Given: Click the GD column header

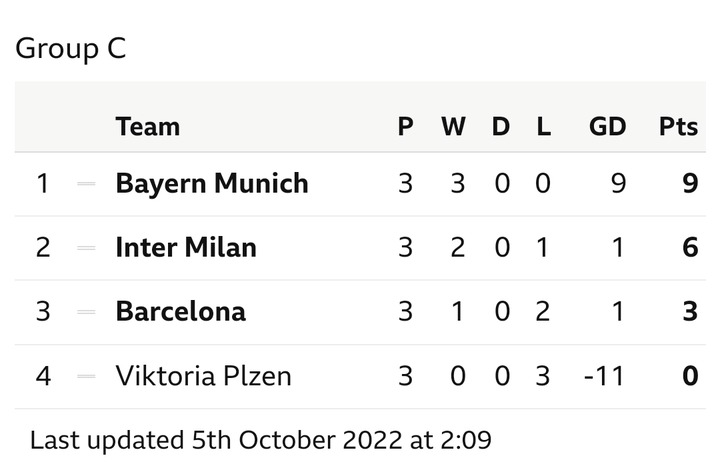Looking at the screenshot, I should (607, 126).
